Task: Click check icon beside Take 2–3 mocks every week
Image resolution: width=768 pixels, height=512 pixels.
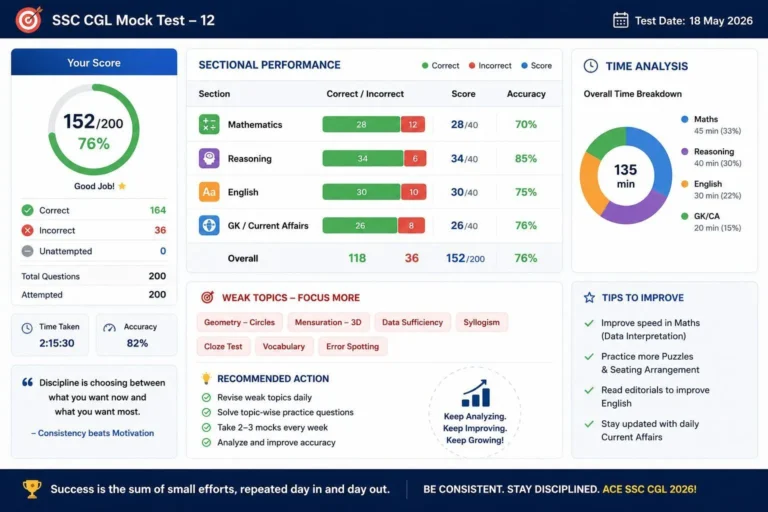Action: tap(206, 427)
